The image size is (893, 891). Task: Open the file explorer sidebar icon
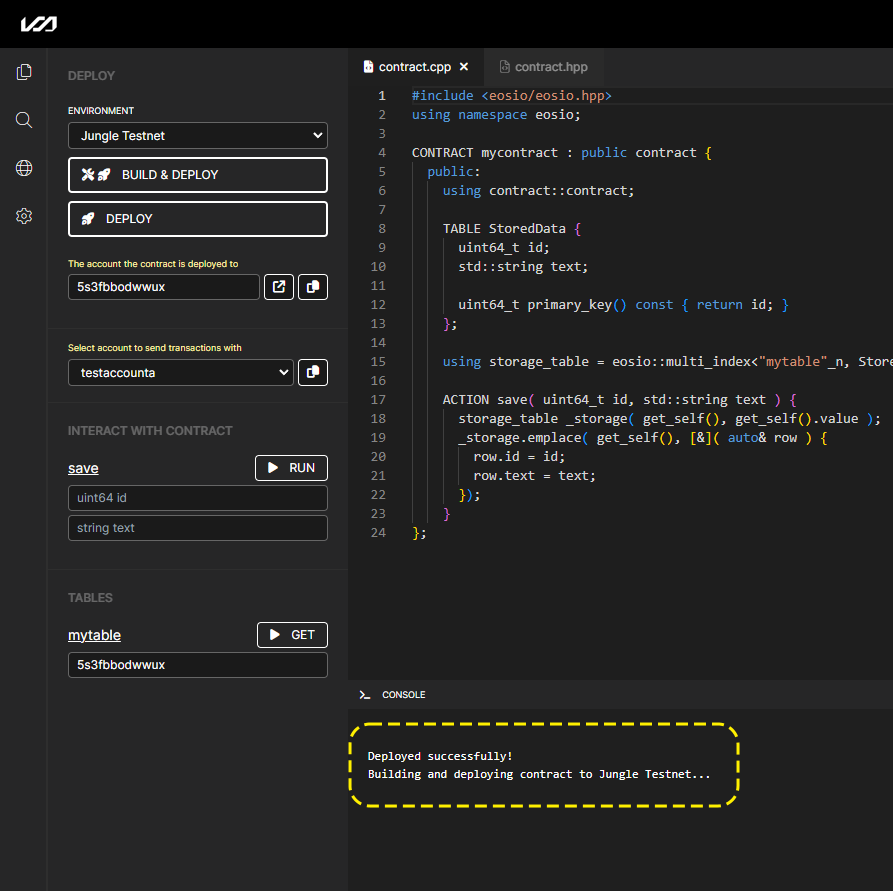click(24, 72)
